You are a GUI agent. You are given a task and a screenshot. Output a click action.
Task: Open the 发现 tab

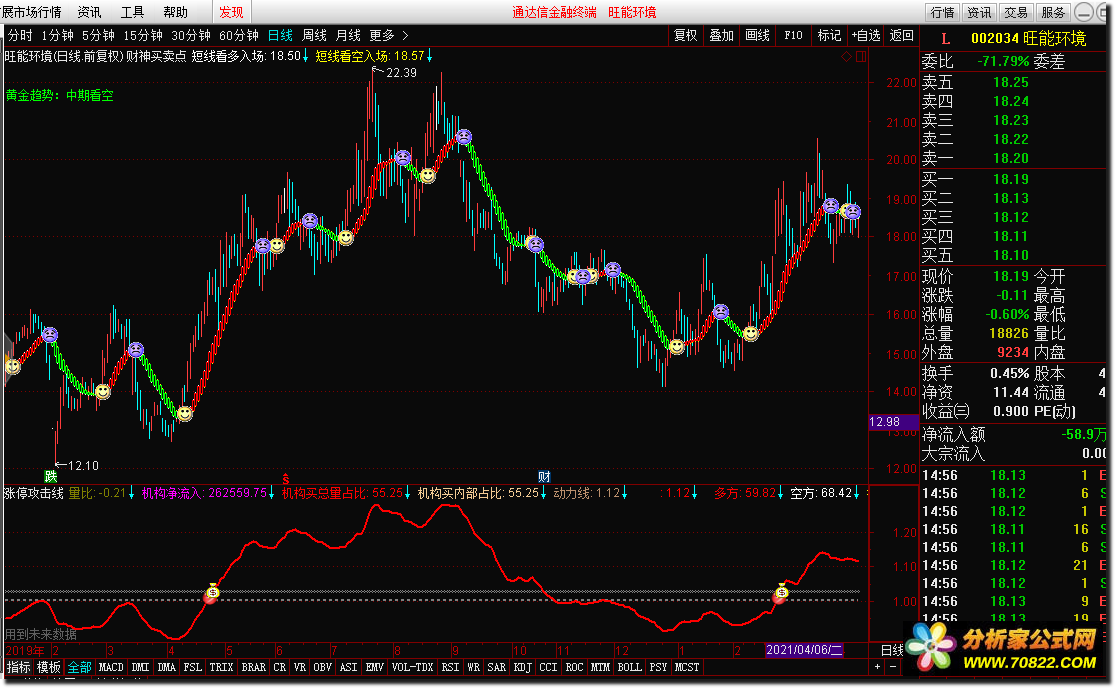[x=231, y=12]
